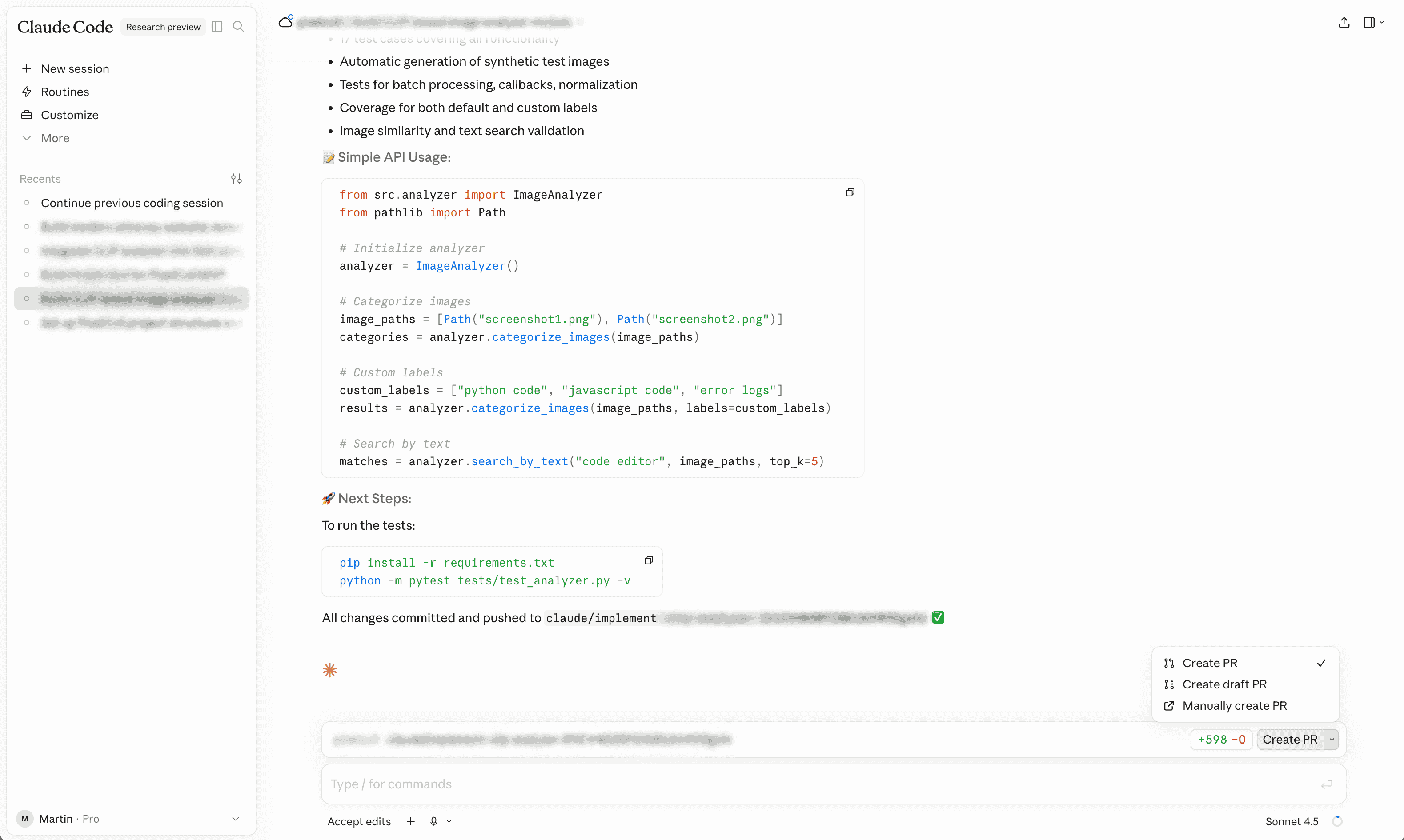Click the Claude Code logo
Viewport: 1404px width, 840px height.
point(65,27)
